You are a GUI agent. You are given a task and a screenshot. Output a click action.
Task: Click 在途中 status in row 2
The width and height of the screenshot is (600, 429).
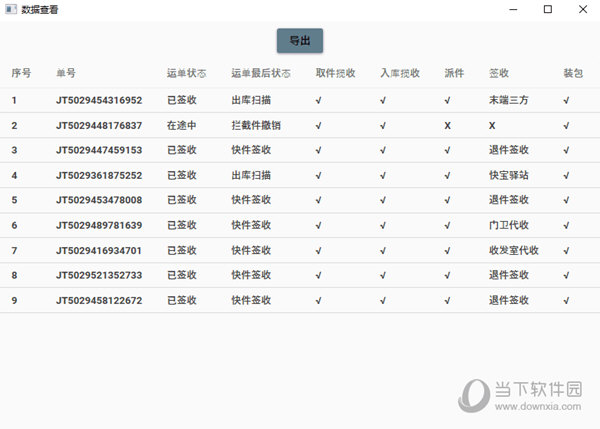(x=182, y=125)
